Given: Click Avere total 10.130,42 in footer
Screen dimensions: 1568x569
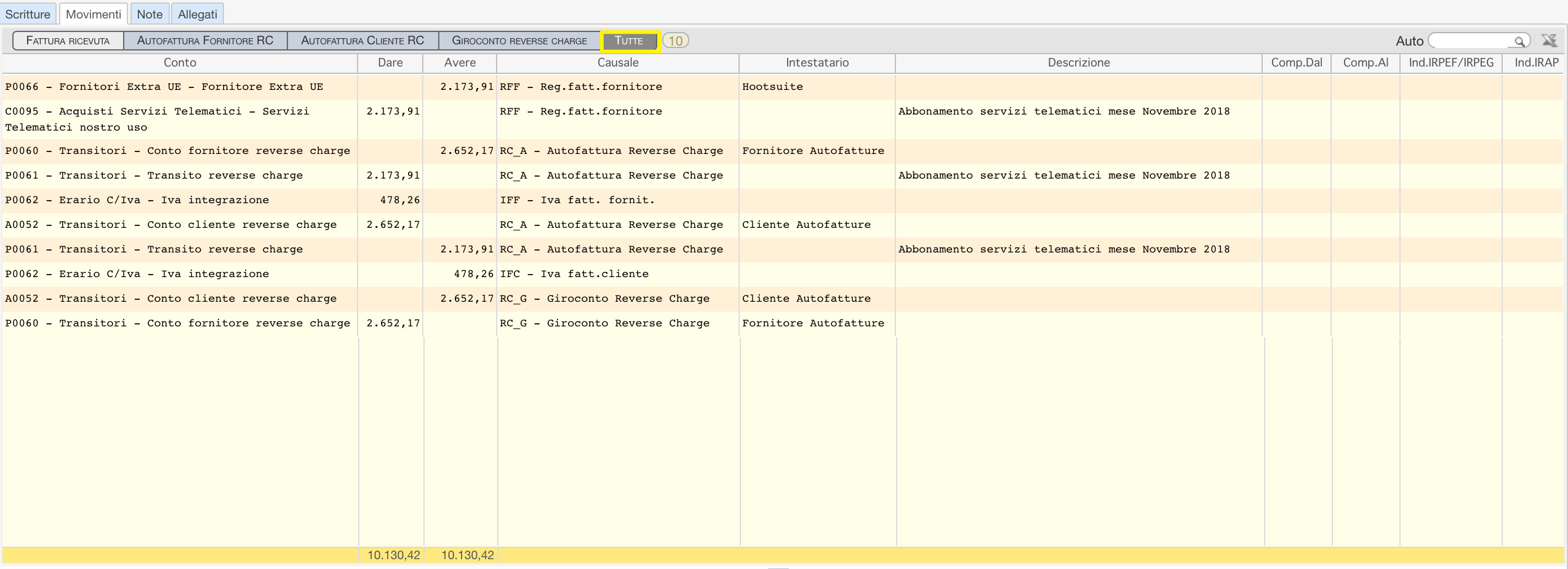Looking at the screenshot, I should click(x=467, y=555).
